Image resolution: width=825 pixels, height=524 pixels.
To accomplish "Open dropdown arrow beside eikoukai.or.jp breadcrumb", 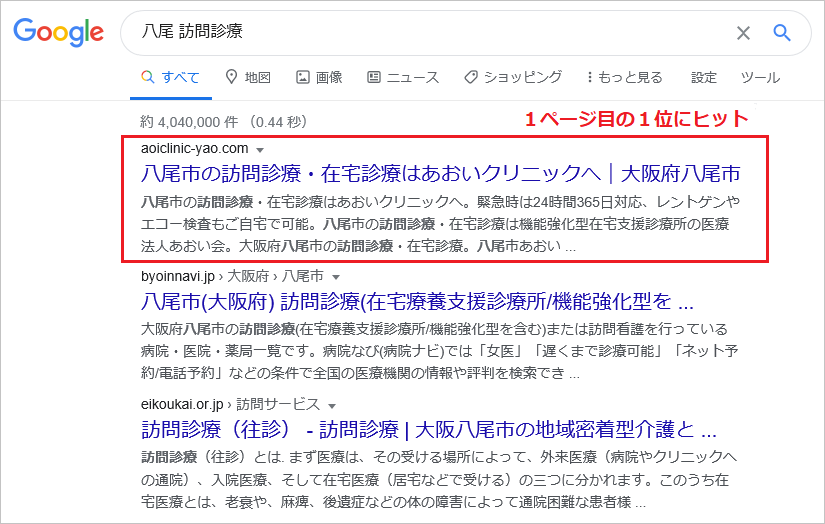I will point(332,406).
